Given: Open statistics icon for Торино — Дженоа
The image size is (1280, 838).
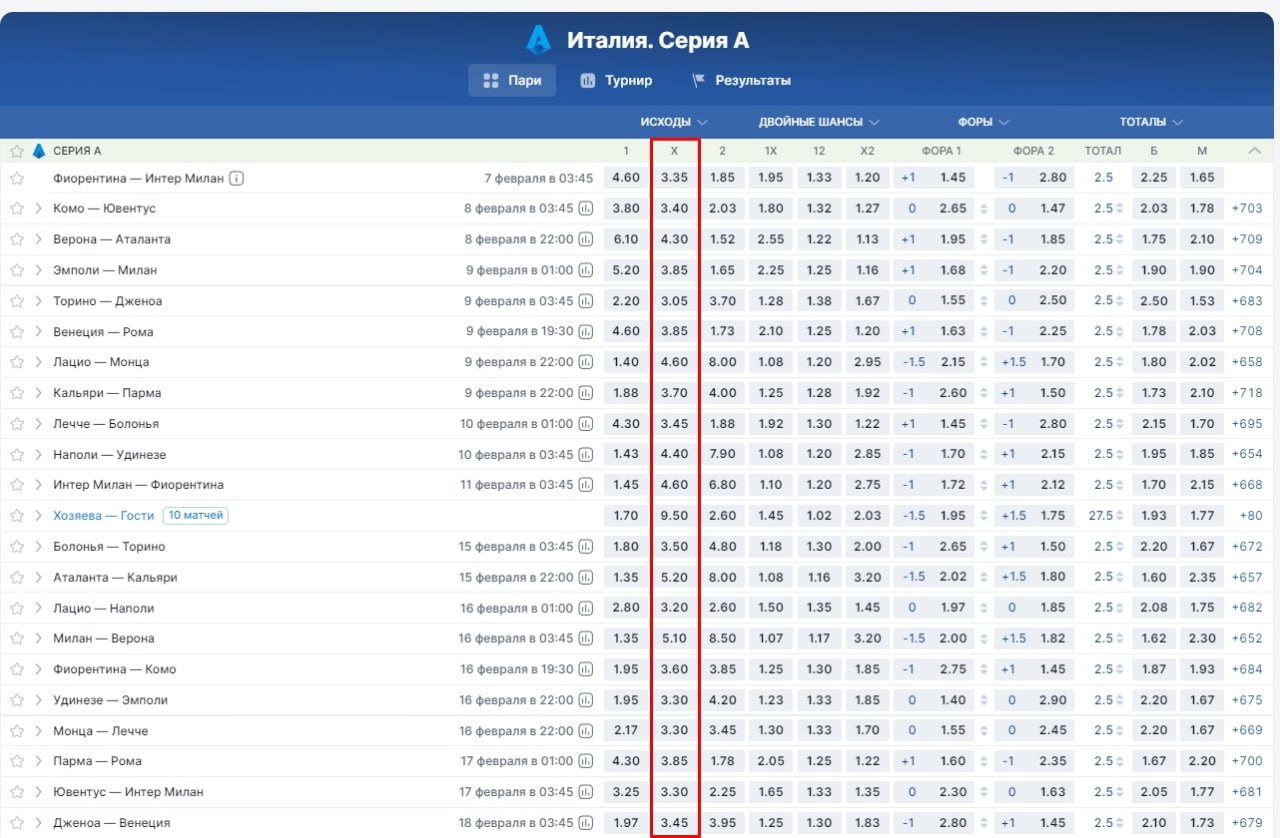Looking at the screenshot, I should click(586, 301).
